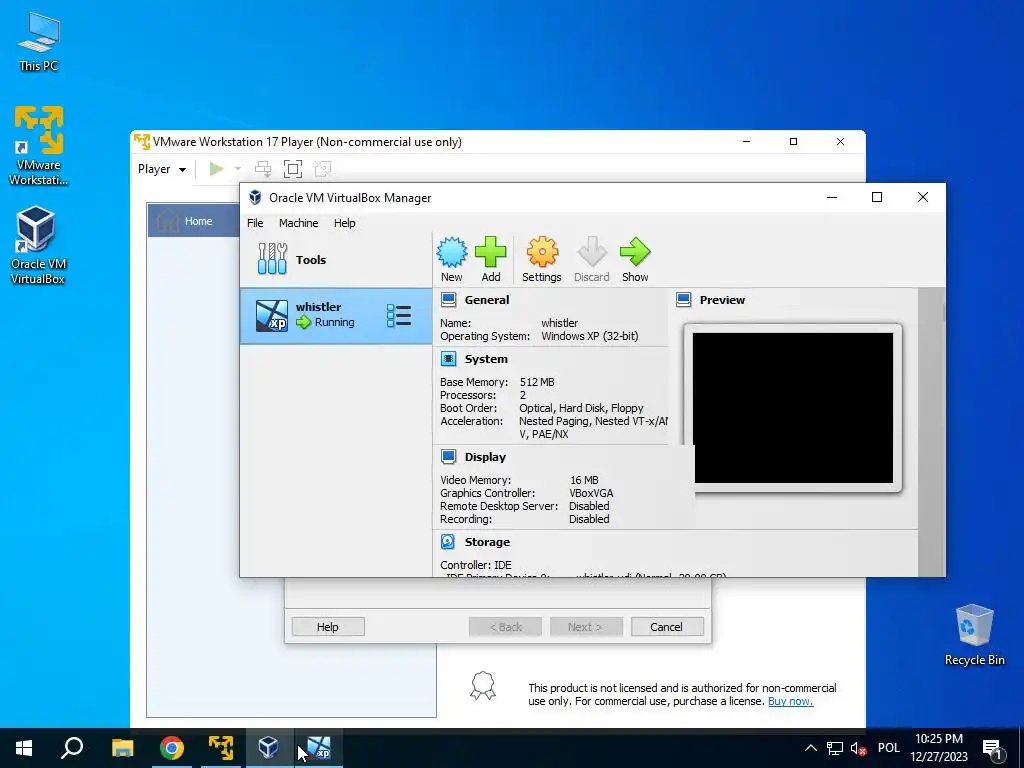Open the Machine menu in VirtualBox

(x=298, y=223)
